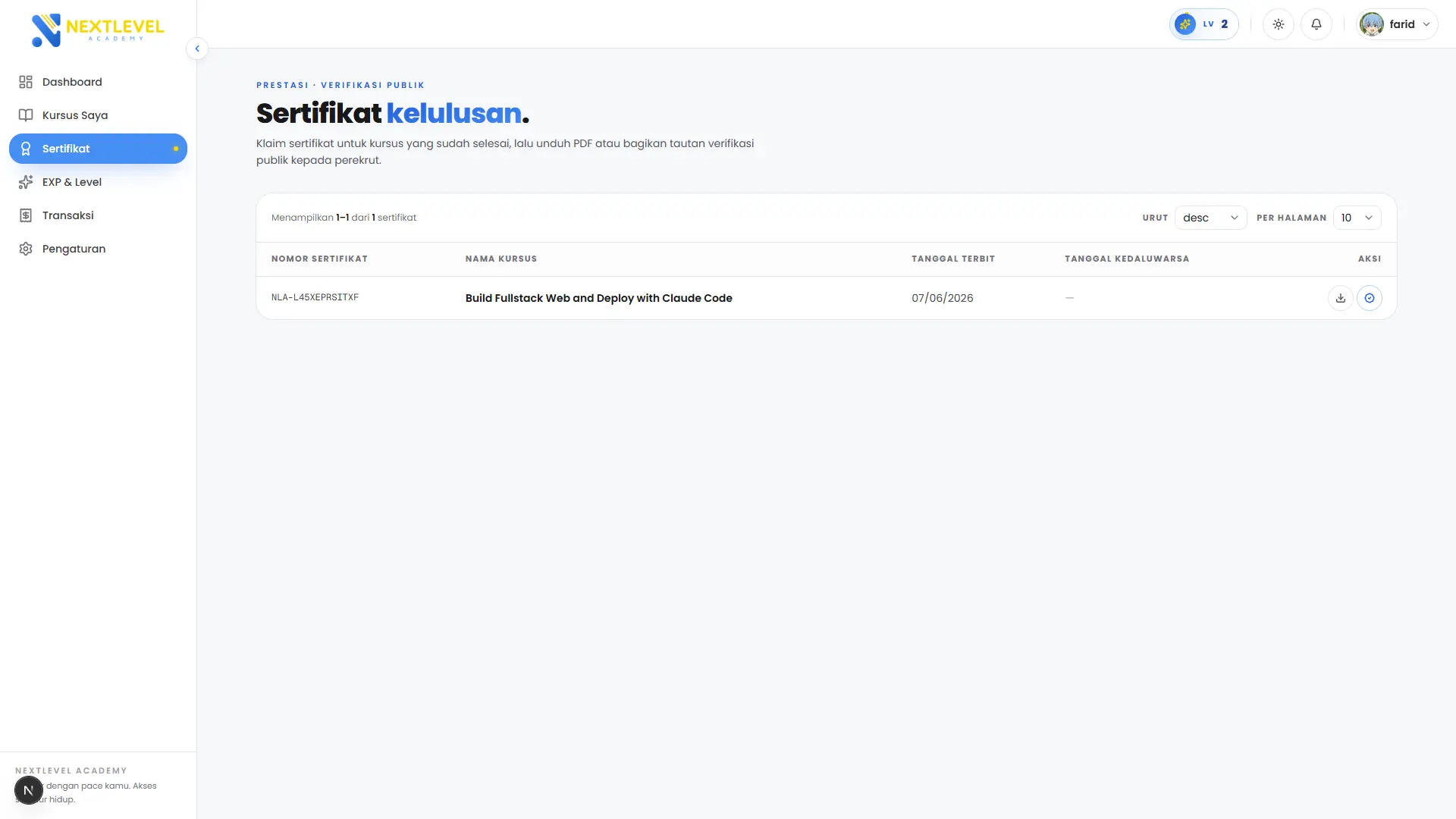The image size is (1456, 819).
Task: Click the Nomor Sertifikat column header
Action: coord(319,259)
